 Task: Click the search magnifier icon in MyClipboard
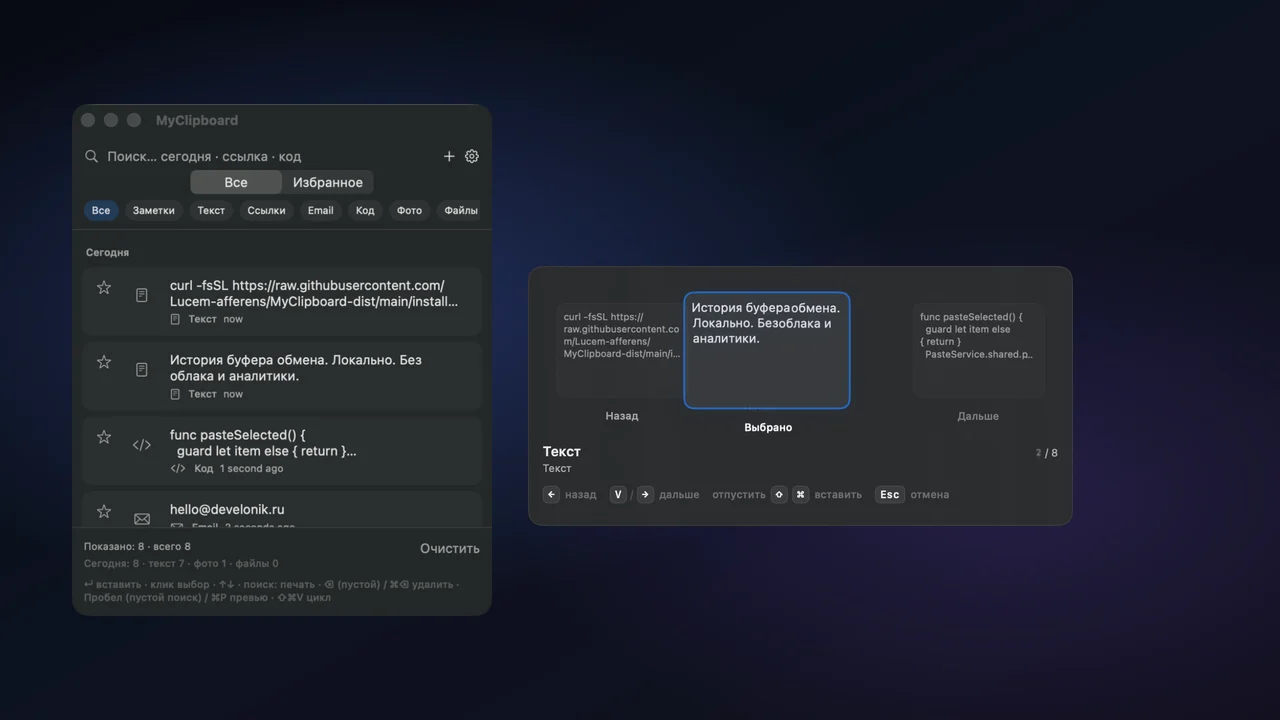coord(91,156)
